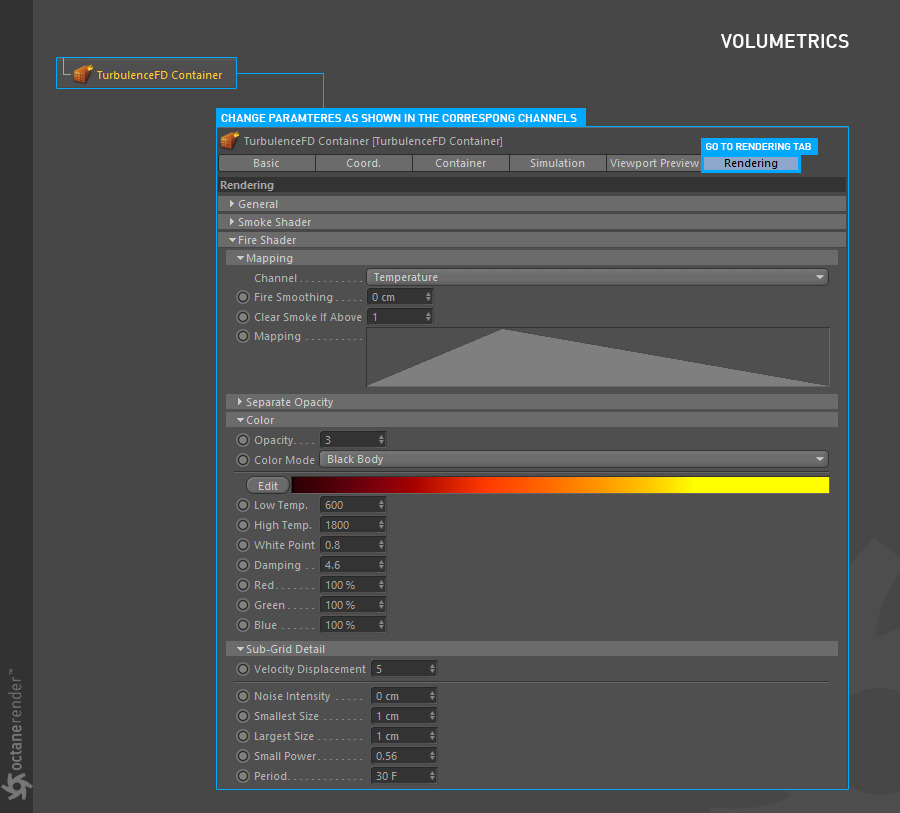This screenshot has height=813, width=900.
Task: Click the Edit gradient button
Action: [268, 485]
